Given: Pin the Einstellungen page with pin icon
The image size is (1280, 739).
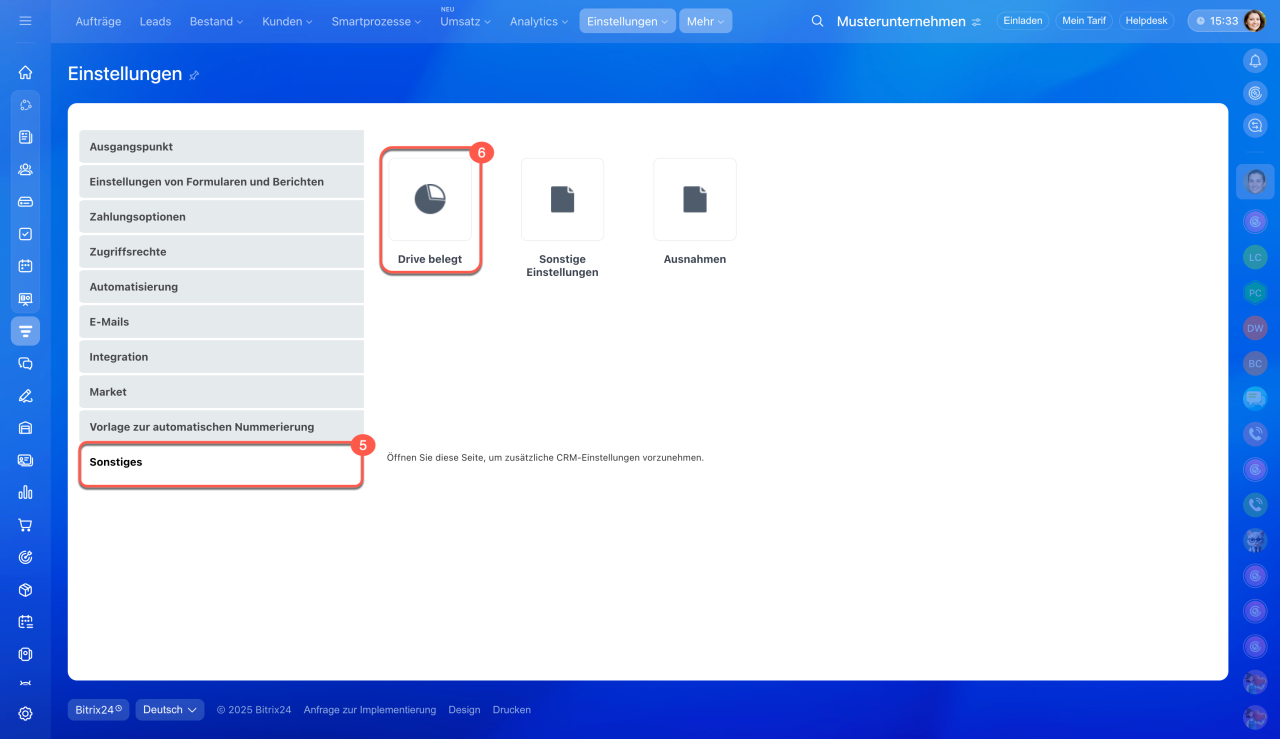Looking at the screenshot, I should [194, 75].
